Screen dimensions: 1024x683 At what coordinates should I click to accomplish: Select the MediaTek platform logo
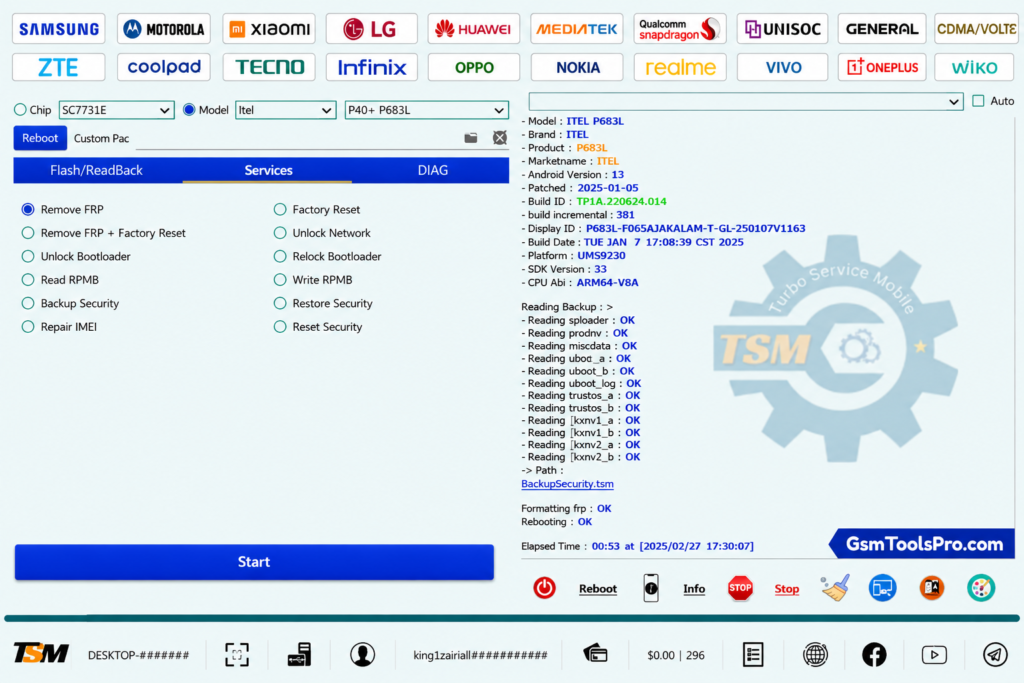(x=577, y=29)
